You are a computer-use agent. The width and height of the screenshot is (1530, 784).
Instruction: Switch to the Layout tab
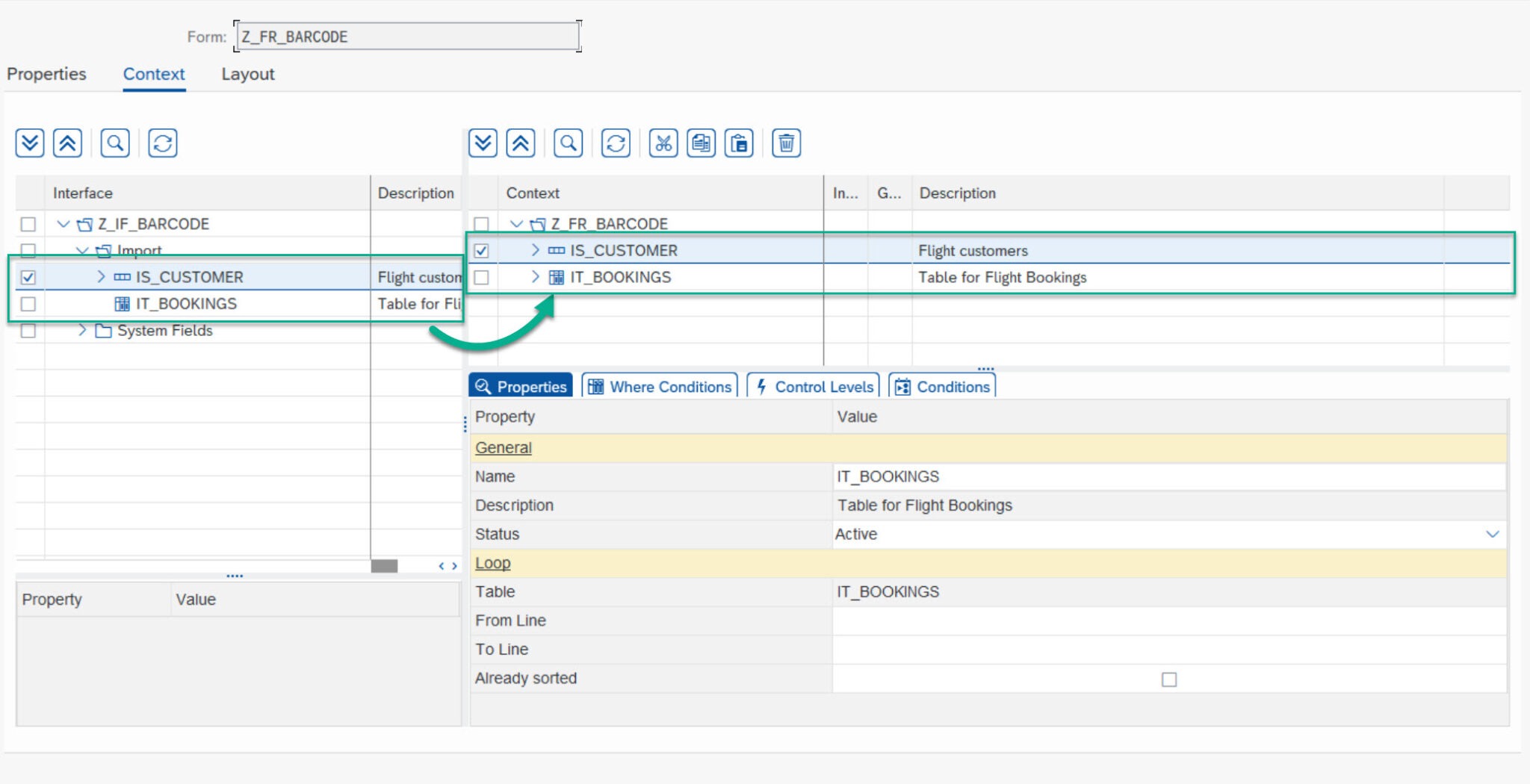pyautogui.click(x=247, y=74)
